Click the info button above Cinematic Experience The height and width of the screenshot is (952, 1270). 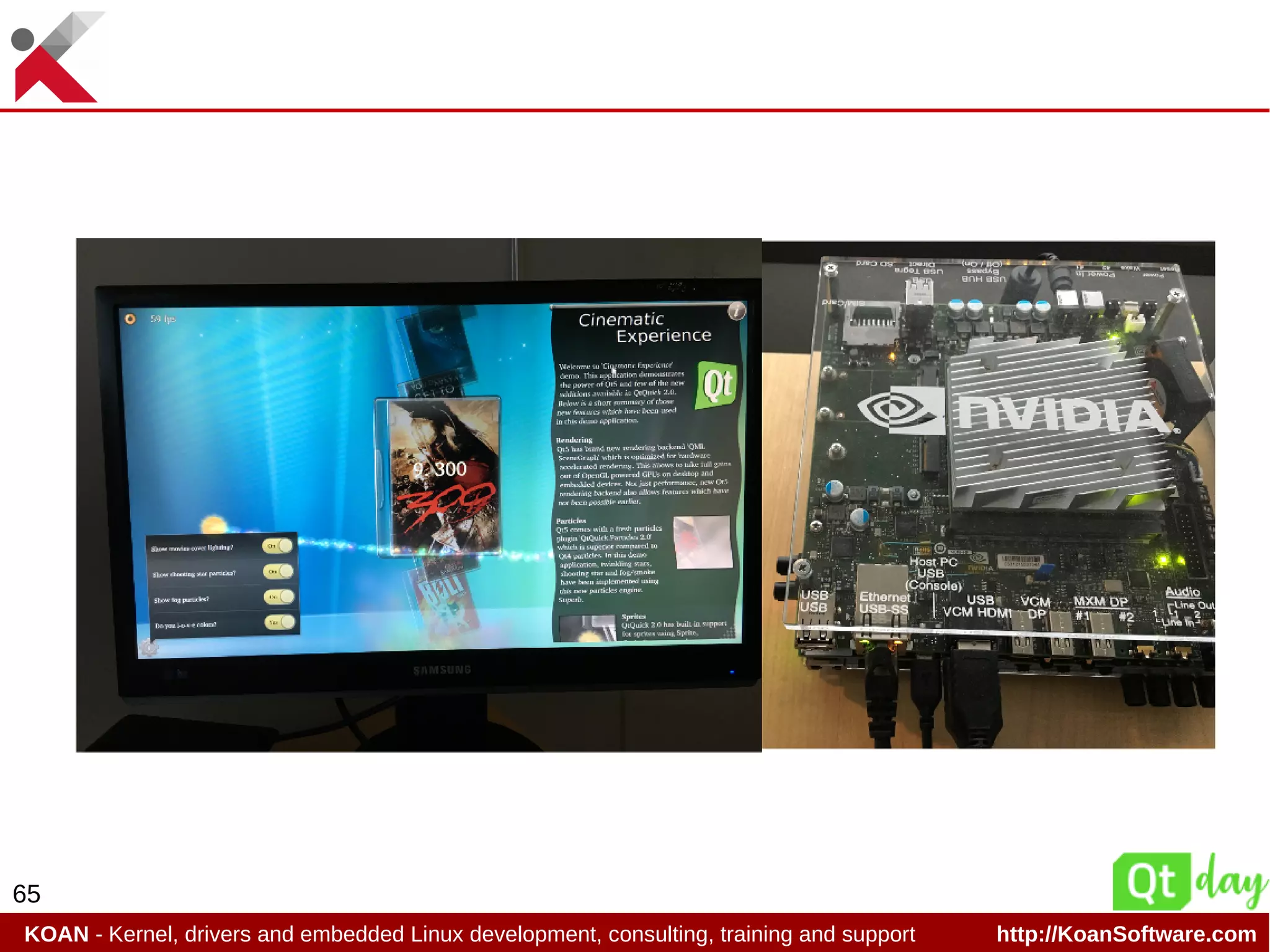[736, 311]
